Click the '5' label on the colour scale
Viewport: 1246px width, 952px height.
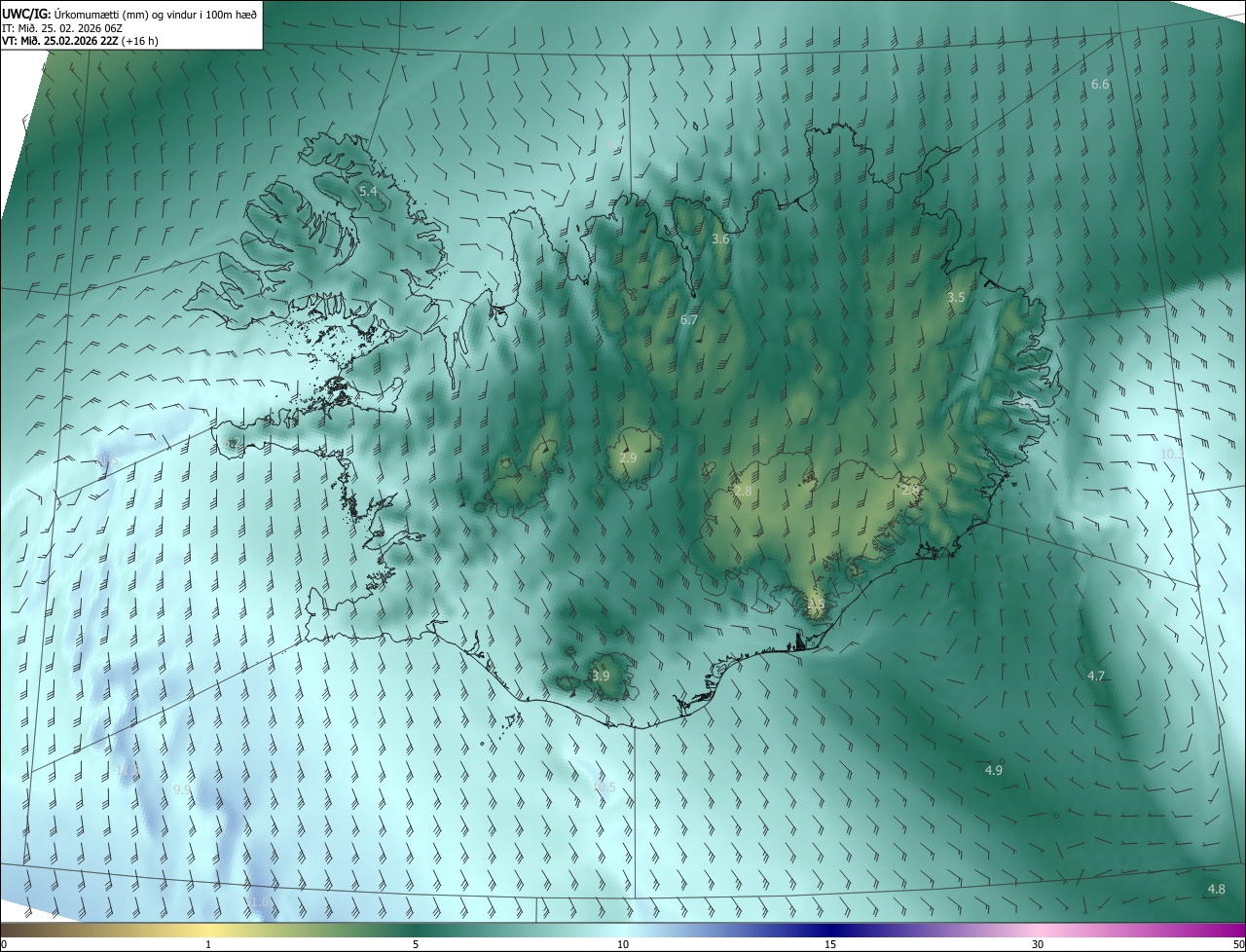tap(416, 944)
